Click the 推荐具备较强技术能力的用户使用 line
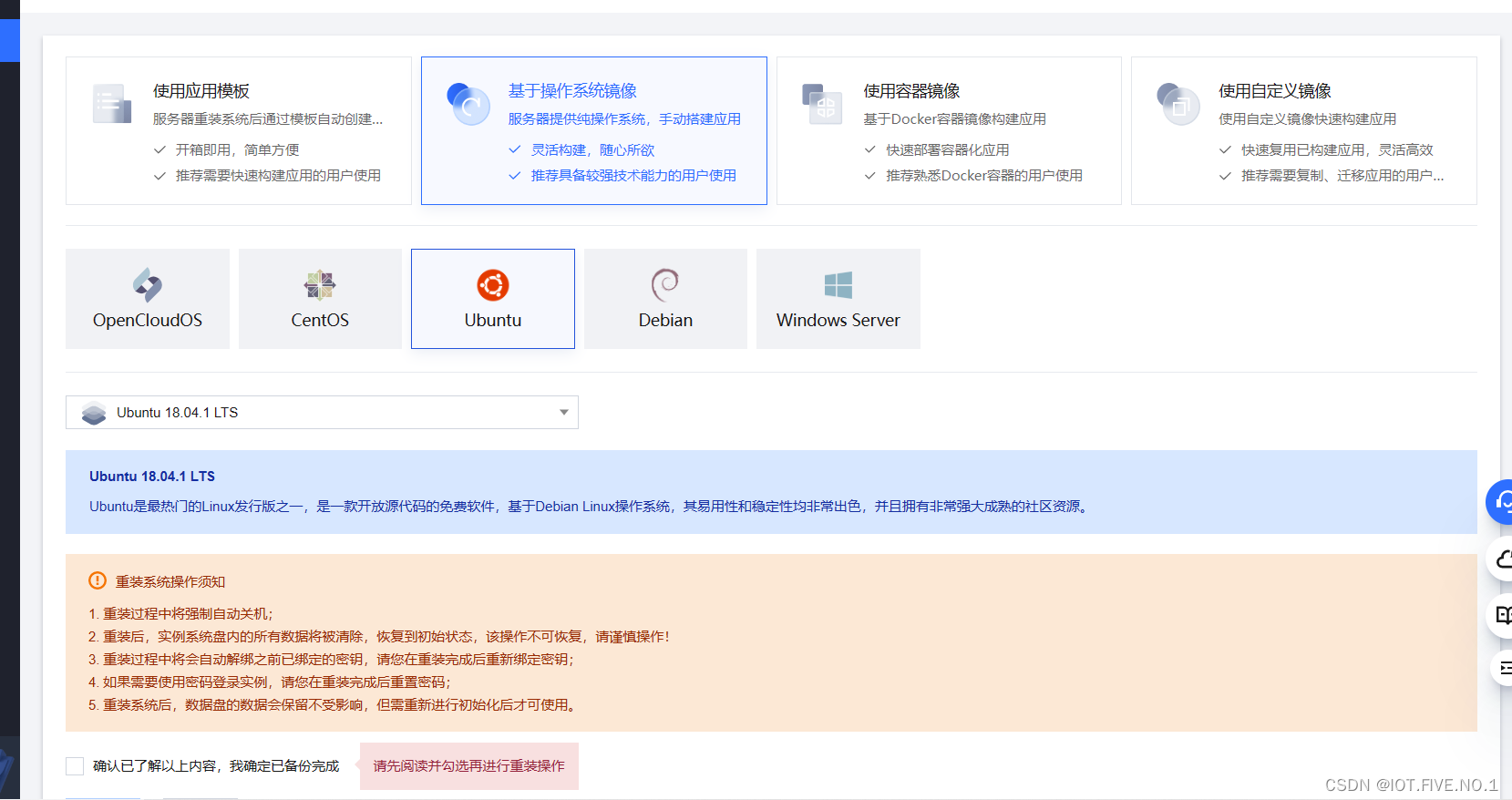1512x800 pixels. tap(633, 176)
